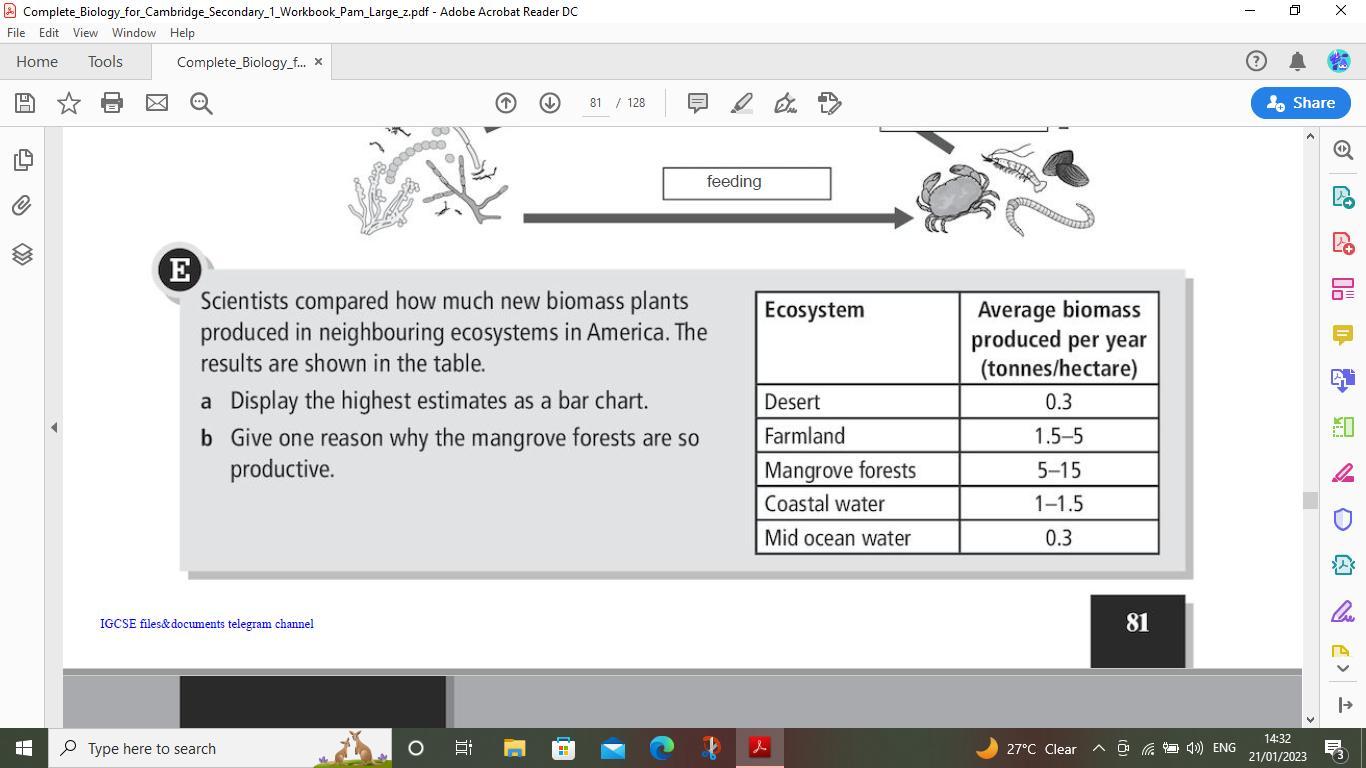The image size is (1366, 768).
Task: Open the Fill & Sign pen tool
Action: click(785, 103)
